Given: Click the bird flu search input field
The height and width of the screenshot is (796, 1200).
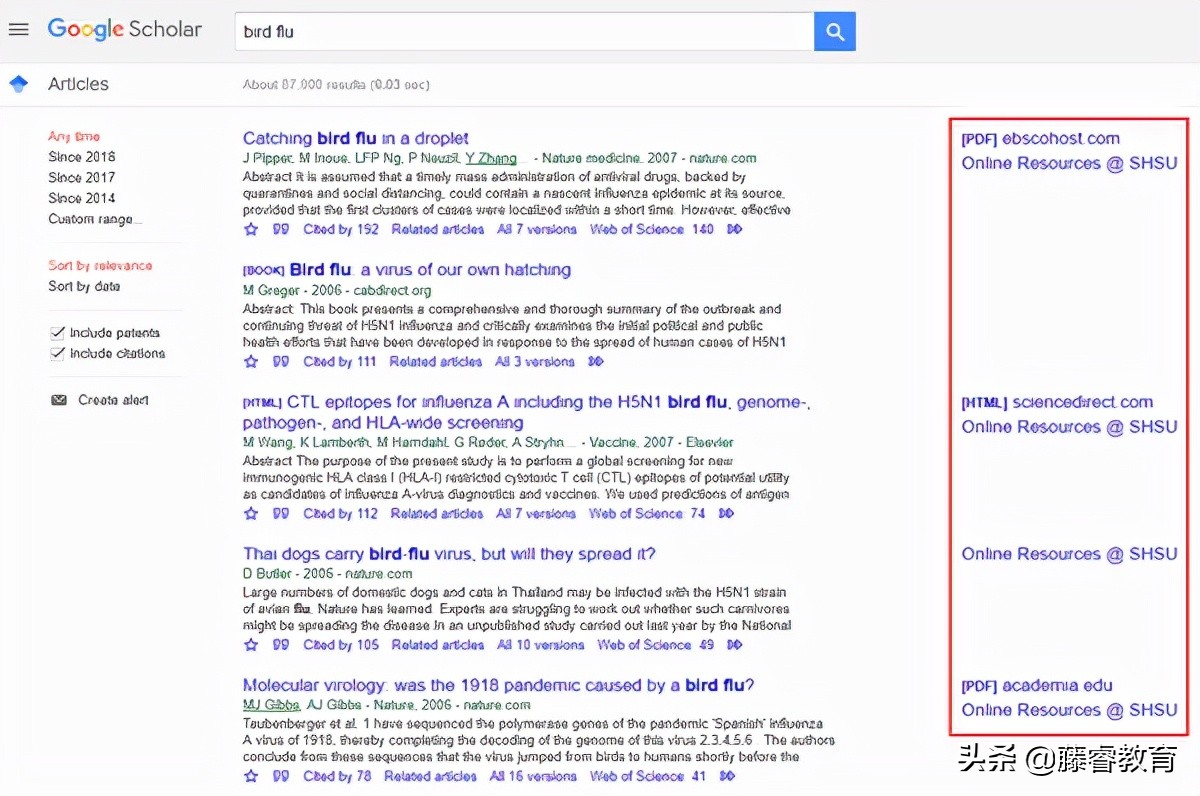Looking at the screenshot, I should point(525,32).
